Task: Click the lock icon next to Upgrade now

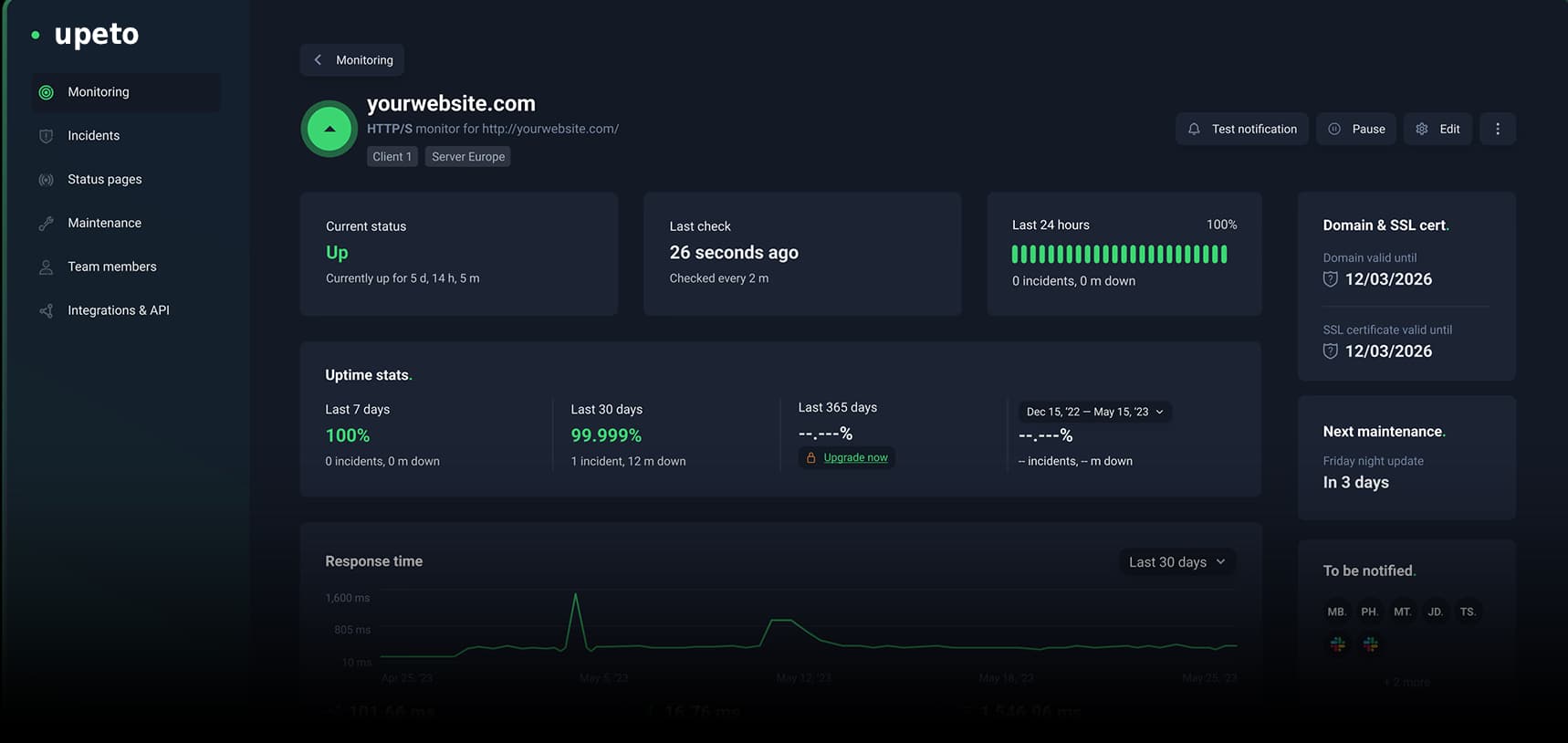Action: coord(810,458)
